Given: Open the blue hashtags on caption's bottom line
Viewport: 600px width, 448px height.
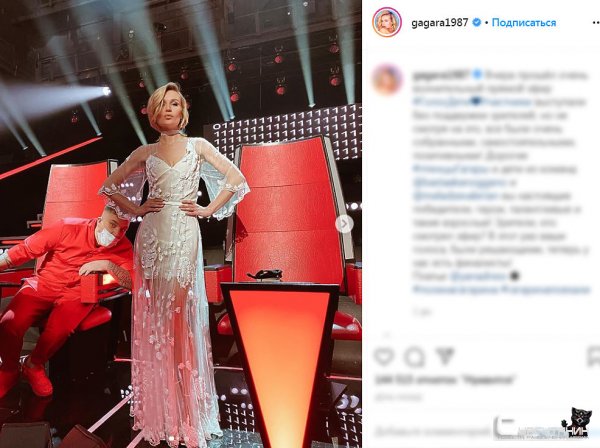Looking at the screenshot, I should point(501,290).
